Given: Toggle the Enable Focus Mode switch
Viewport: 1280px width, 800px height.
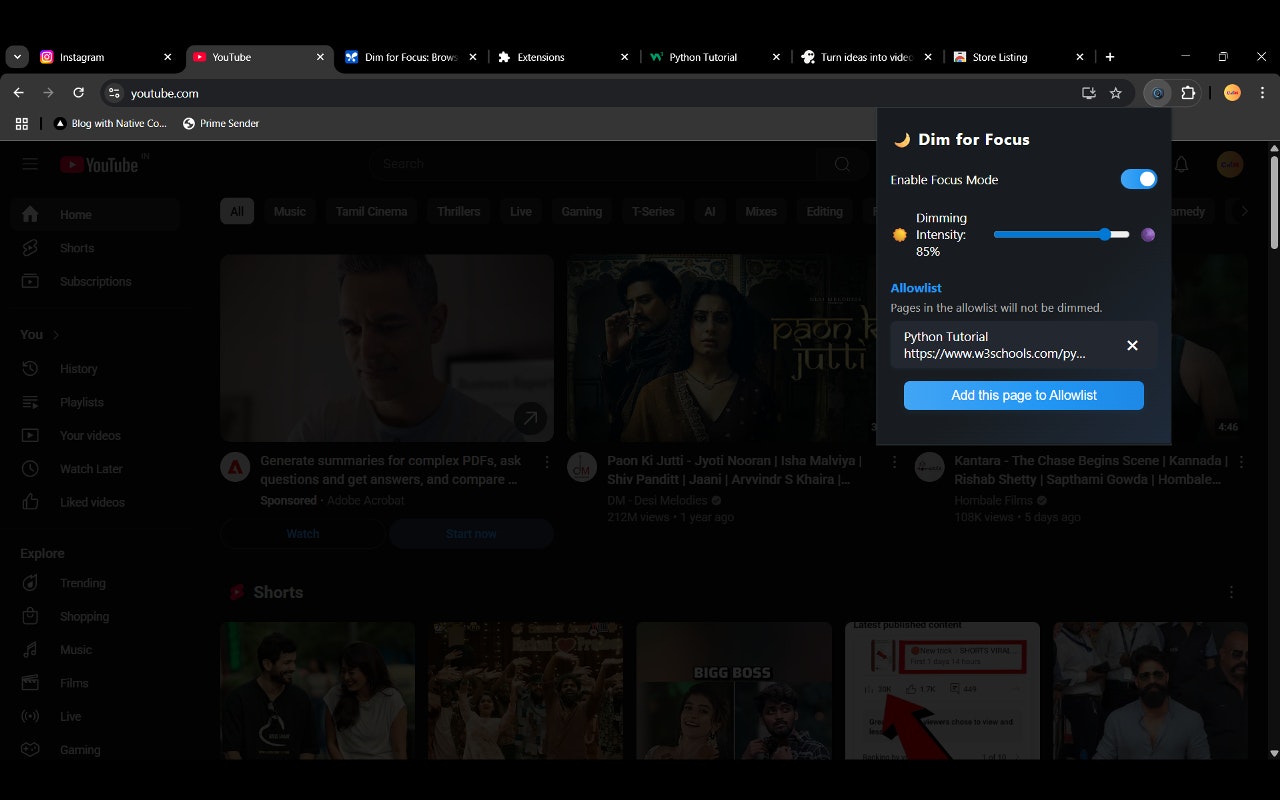Looking at the screenshot, I should tap(1138, 179).
